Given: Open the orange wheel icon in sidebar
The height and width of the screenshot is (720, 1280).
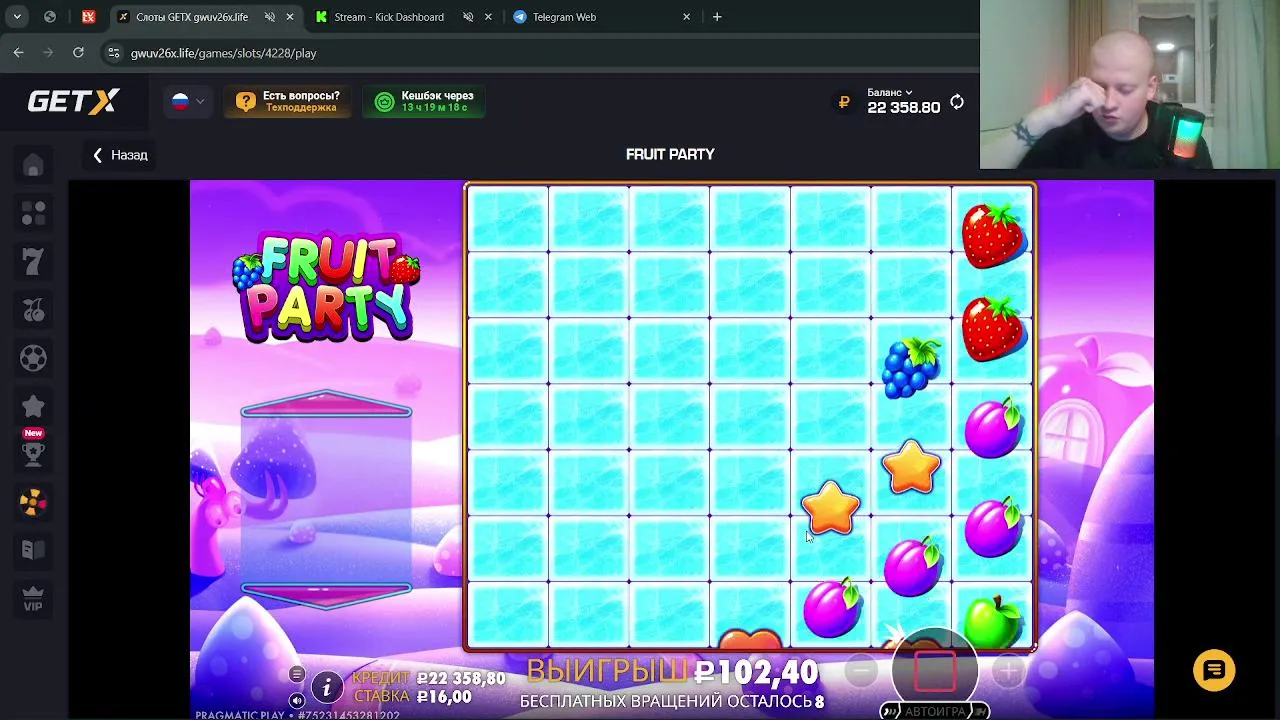Looking at the screenshot, I should 33,502.
